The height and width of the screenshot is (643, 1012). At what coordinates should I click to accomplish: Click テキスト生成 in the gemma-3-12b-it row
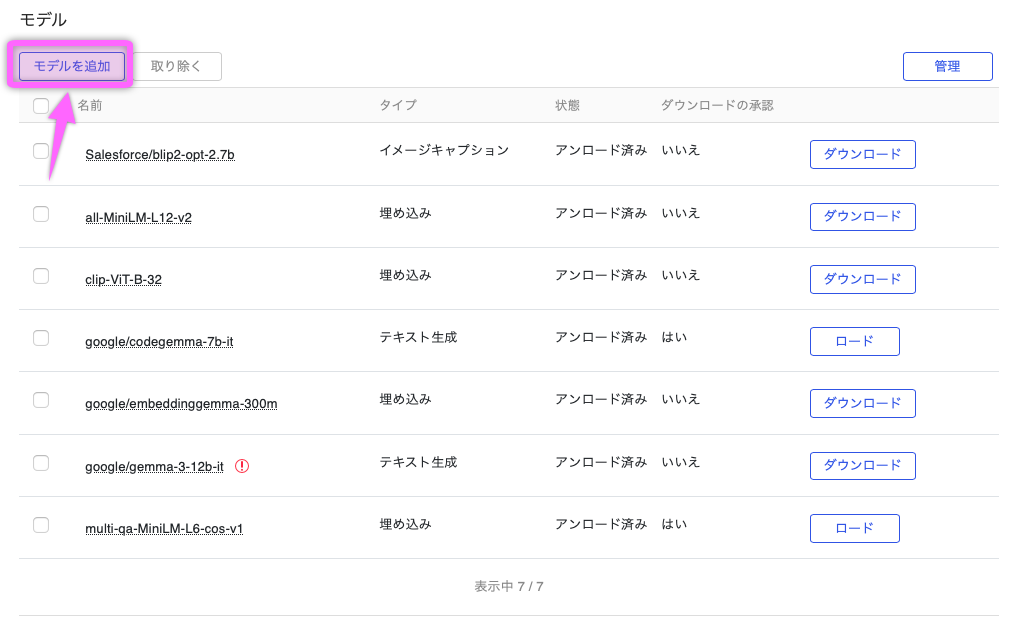[418, 462]
